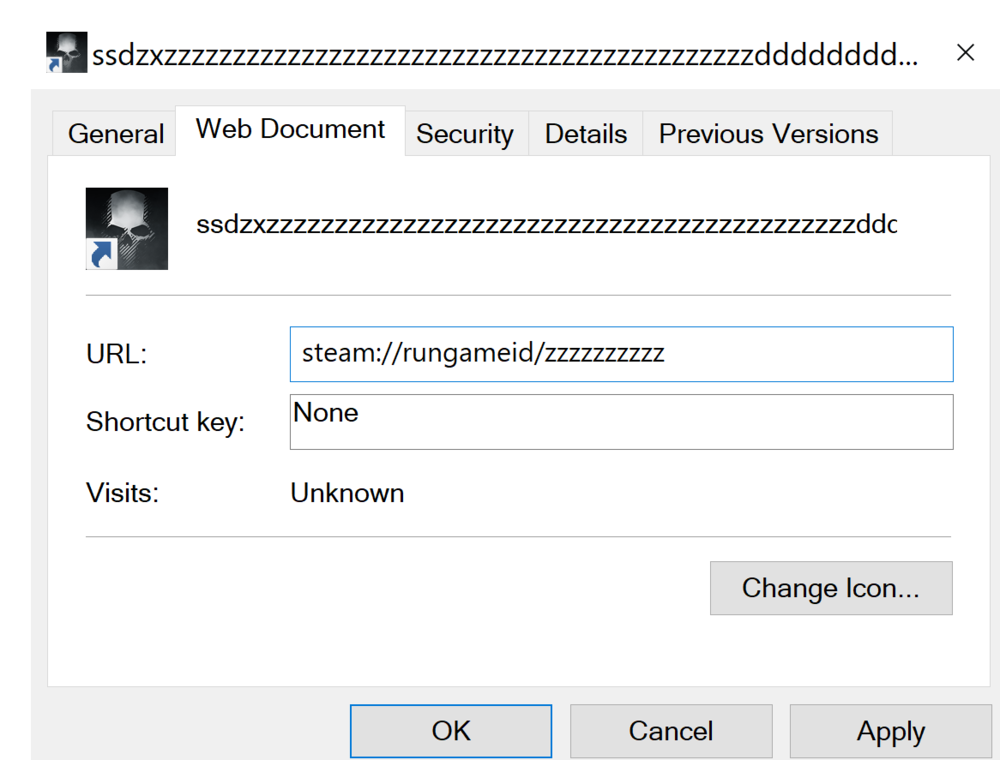The height and width of the screenshot is (760, 1000).
Task: Switch to the Security tab
Action: 465,134
